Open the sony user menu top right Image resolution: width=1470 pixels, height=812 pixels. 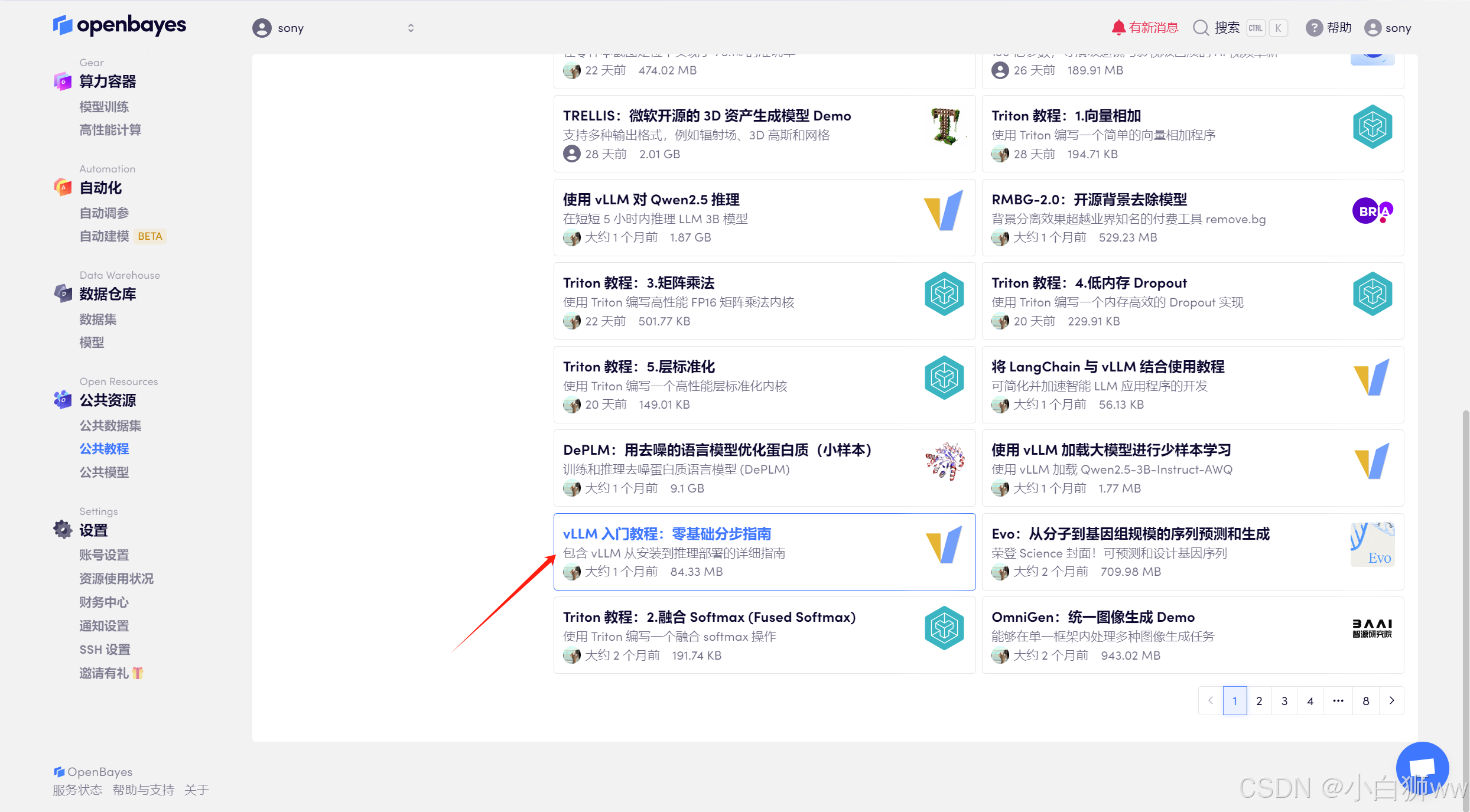pyautogui.click(x=1388, y=28)
